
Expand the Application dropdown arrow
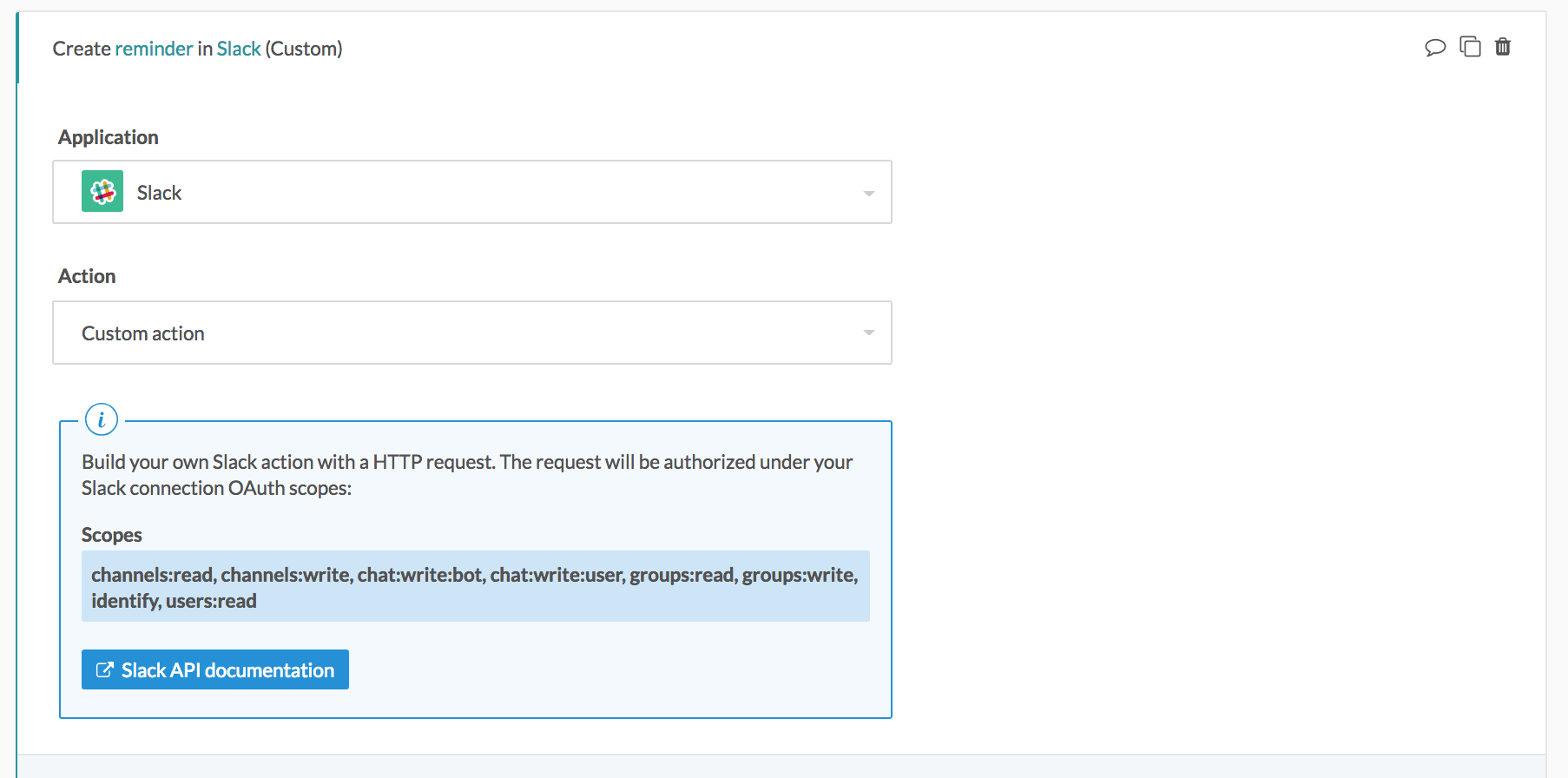tap(868, 193)
